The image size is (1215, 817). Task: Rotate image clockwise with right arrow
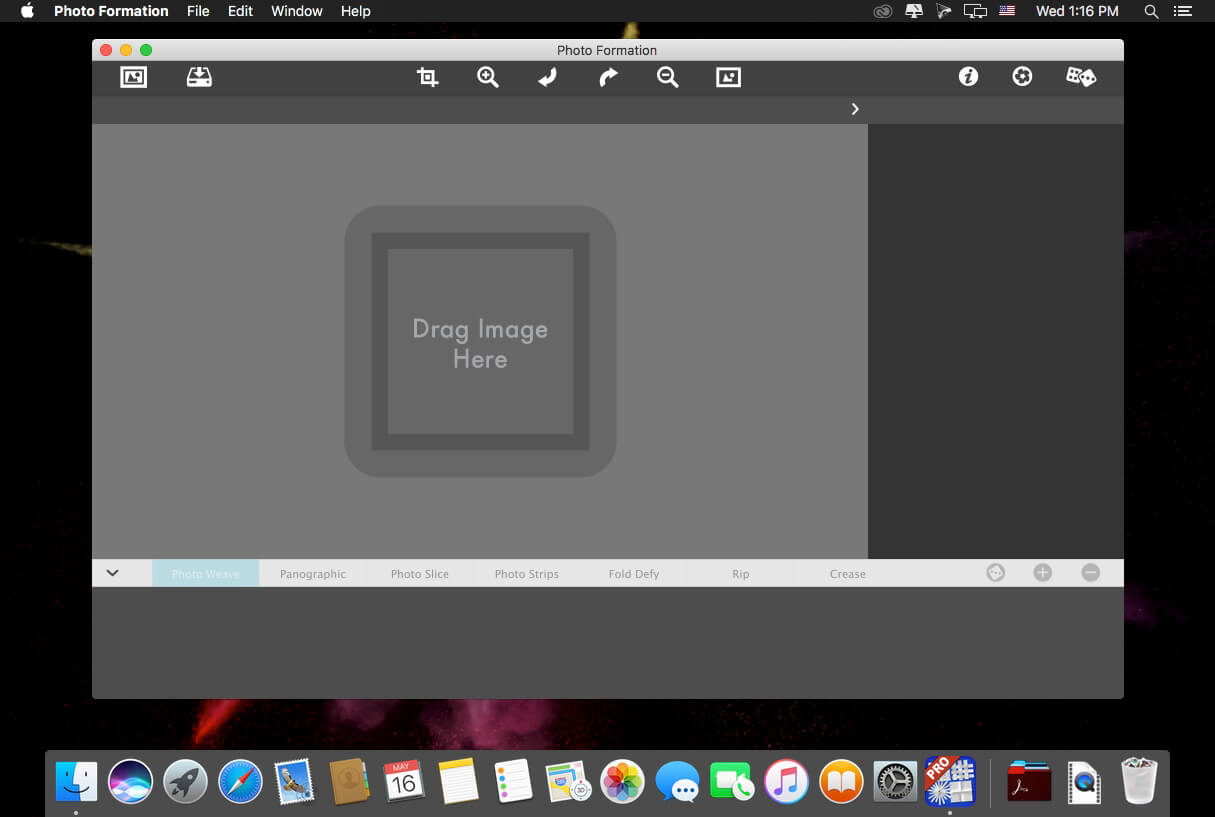608,77
